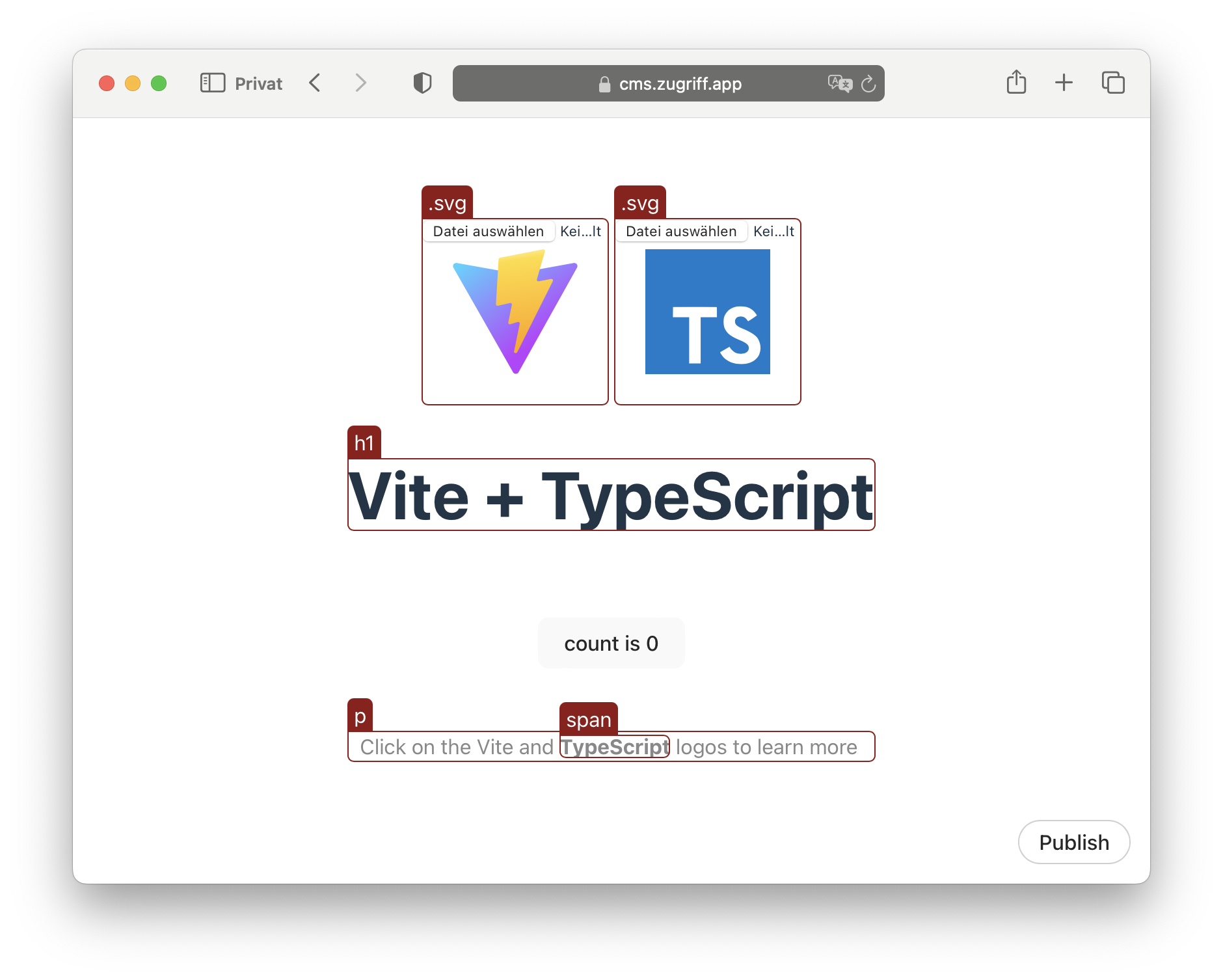
Task: Enter full screen with the green button
Action: 159,83
